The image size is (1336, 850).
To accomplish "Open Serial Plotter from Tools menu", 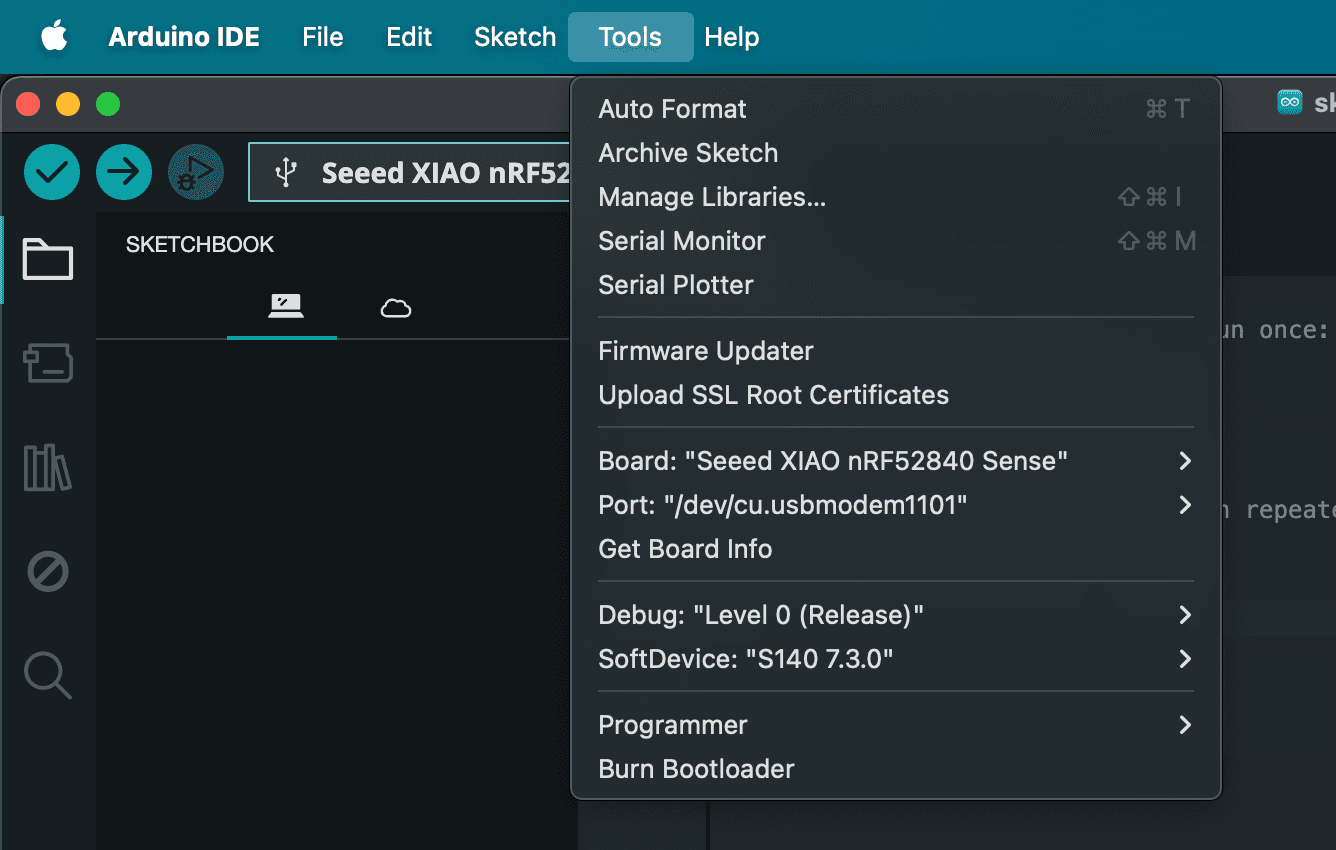I will tap(896, 285).
